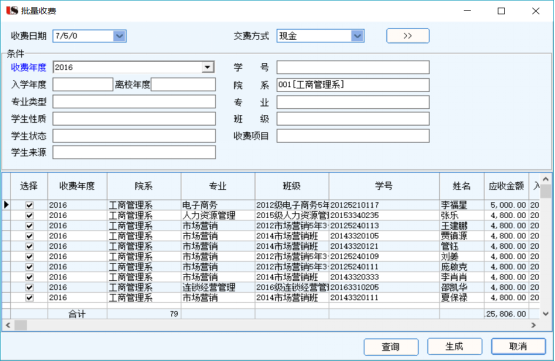Click the 收费年度 column header
Image resolution: width=555 pixels, height=361 pixels.
point(77,186)
